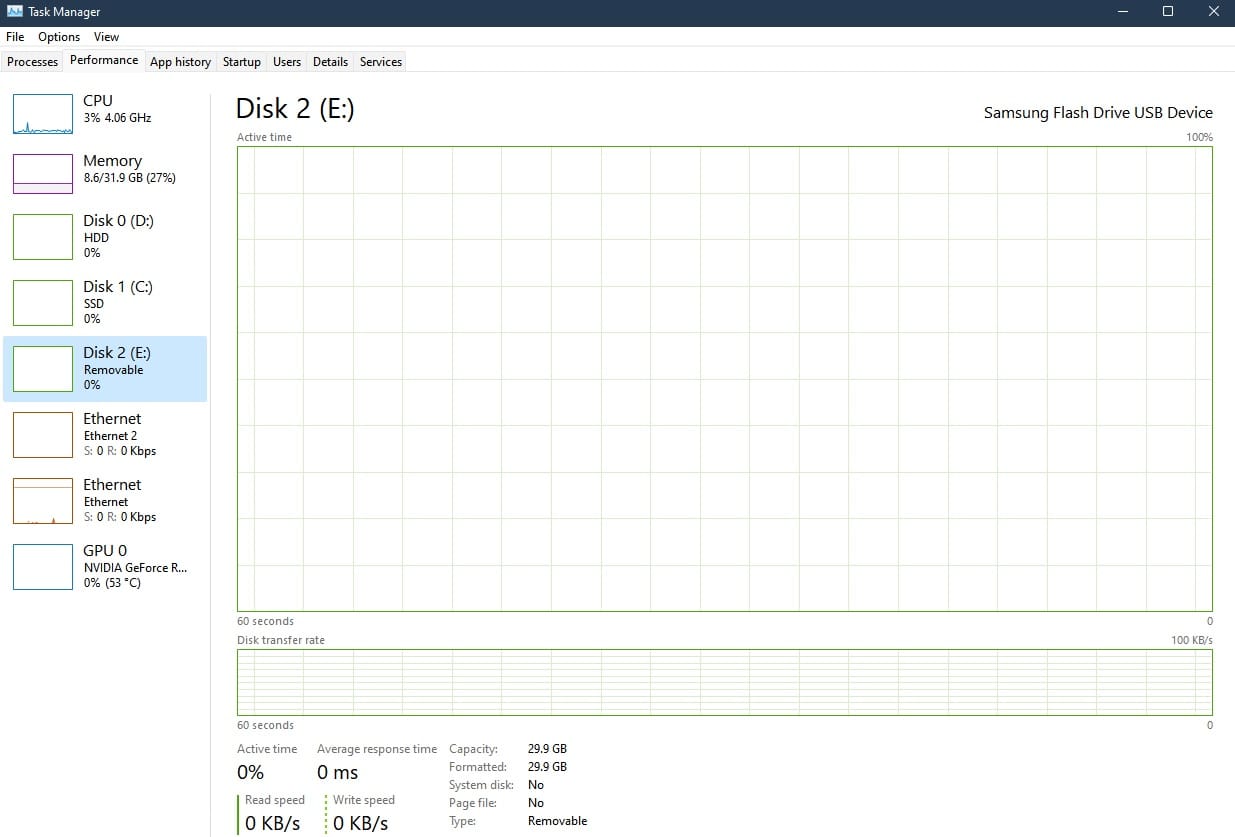Open the View menu

(106, 37)
